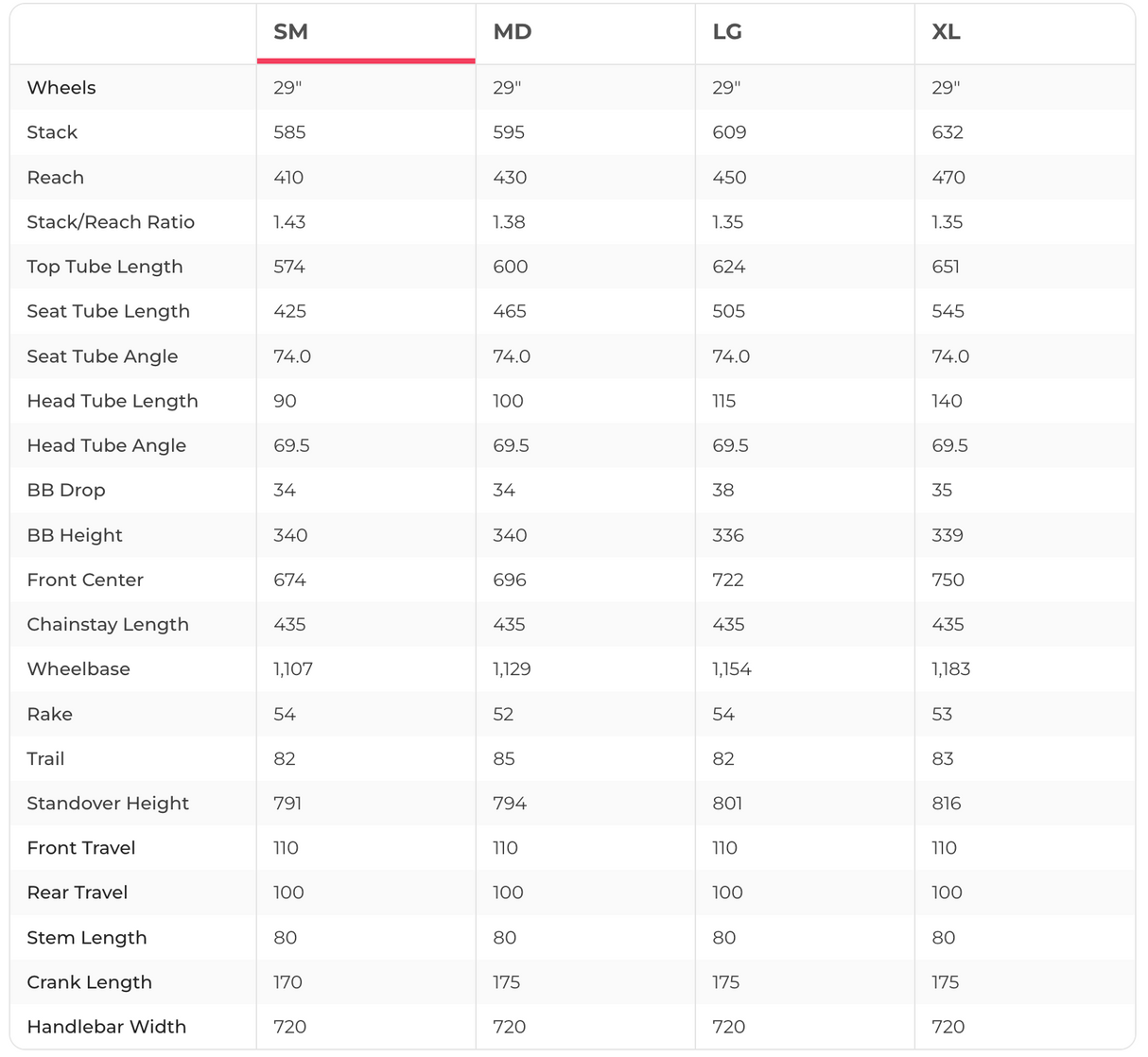Image resolution: width=1148 pixels, height=1057 pixels.
Task: Select the XL Stack value 632
Action: [x=948, y=132]
